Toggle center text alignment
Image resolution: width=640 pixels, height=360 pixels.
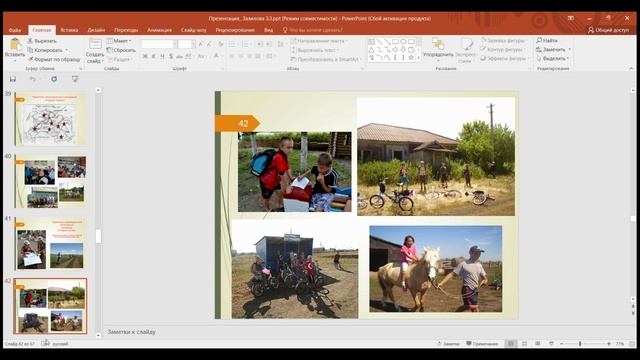(x=240, y=56)
